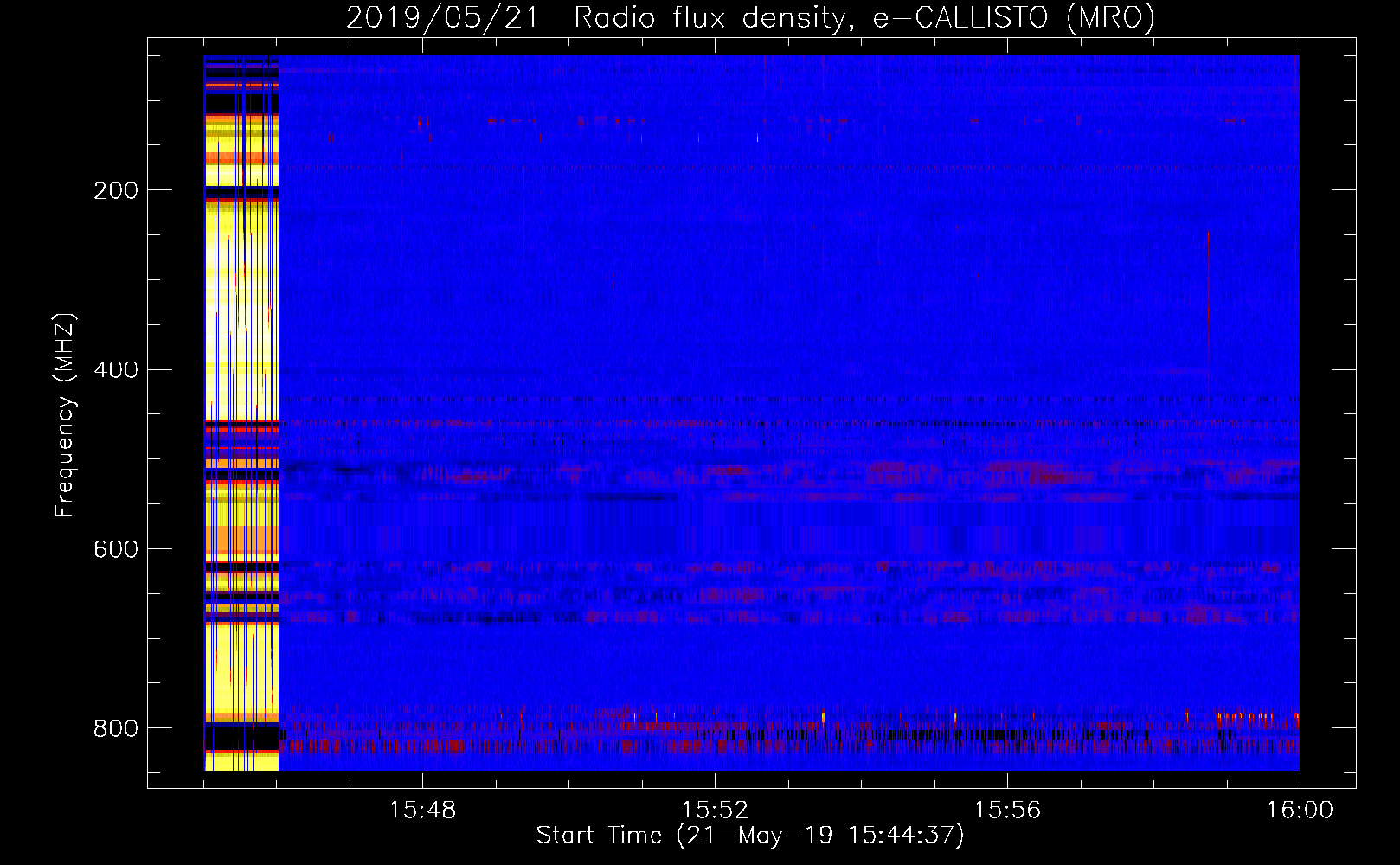1400x865 pixels.
Task: Select the 'Frequency (MHZ)' y-axis label
Action: pos(65,414)
